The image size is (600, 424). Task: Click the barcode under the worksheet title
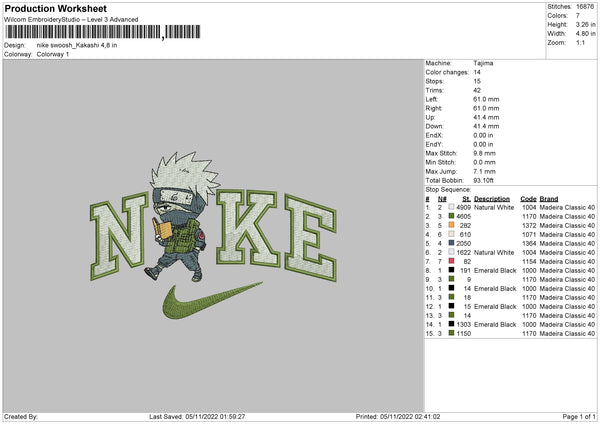click(103, 32)
